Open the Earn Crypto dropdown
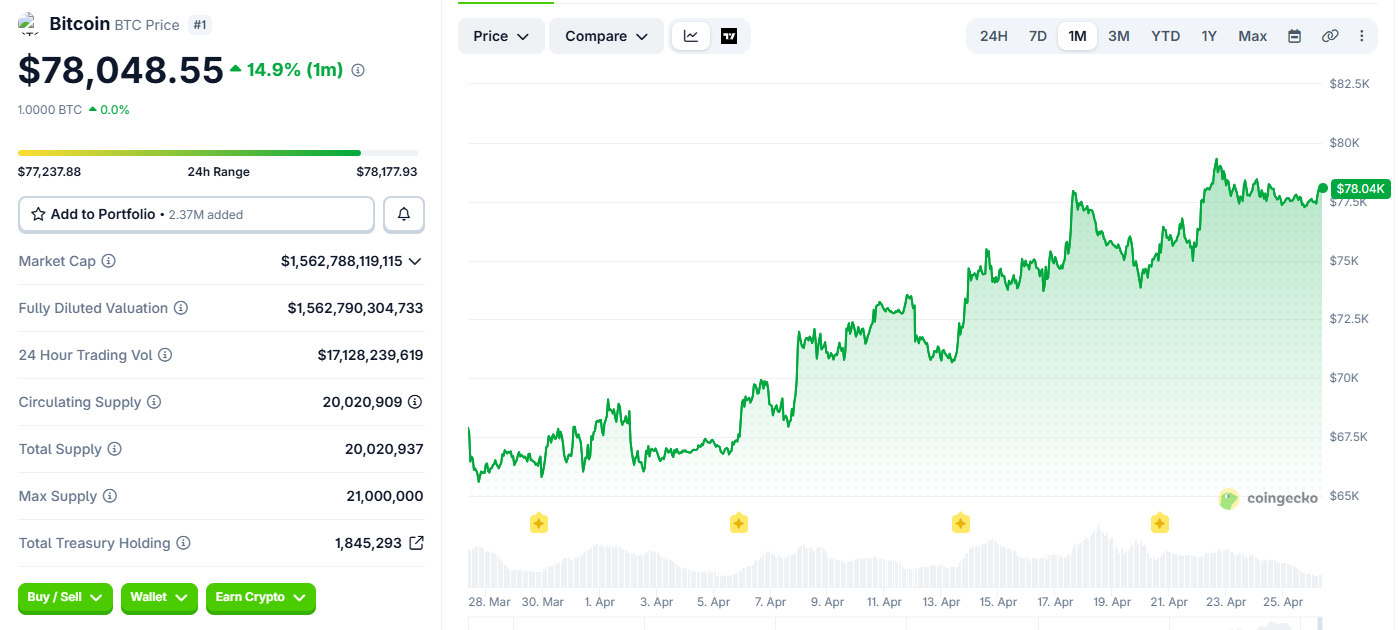The width and height of the screenshot is (1398, 630). click(261, 598)
